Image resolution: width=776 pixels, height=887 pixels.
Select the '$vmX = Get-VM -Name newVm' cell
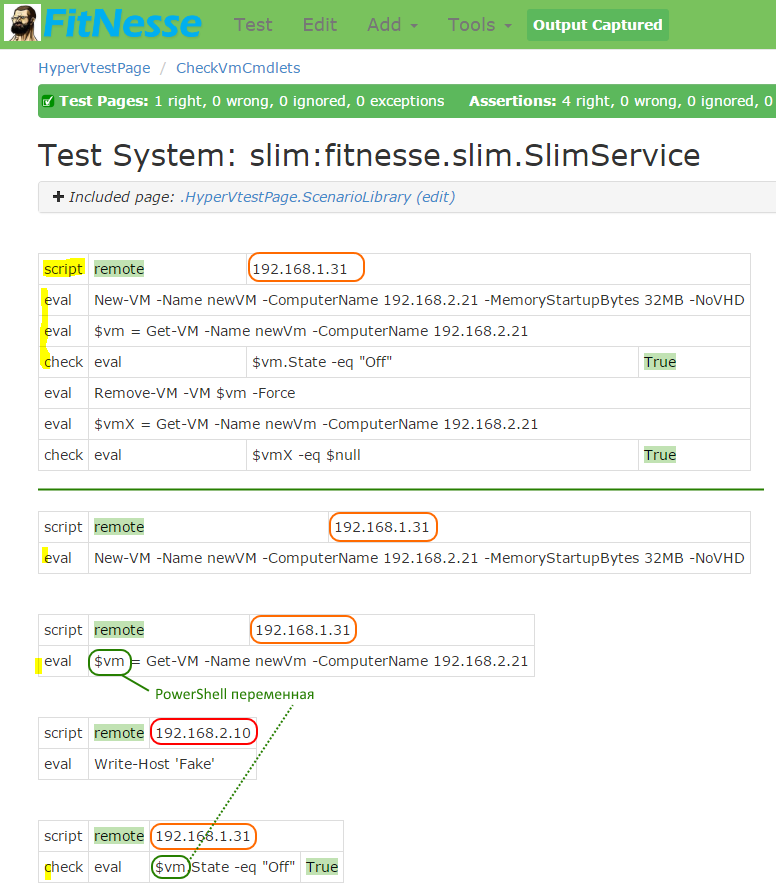[x=419, y=424]
